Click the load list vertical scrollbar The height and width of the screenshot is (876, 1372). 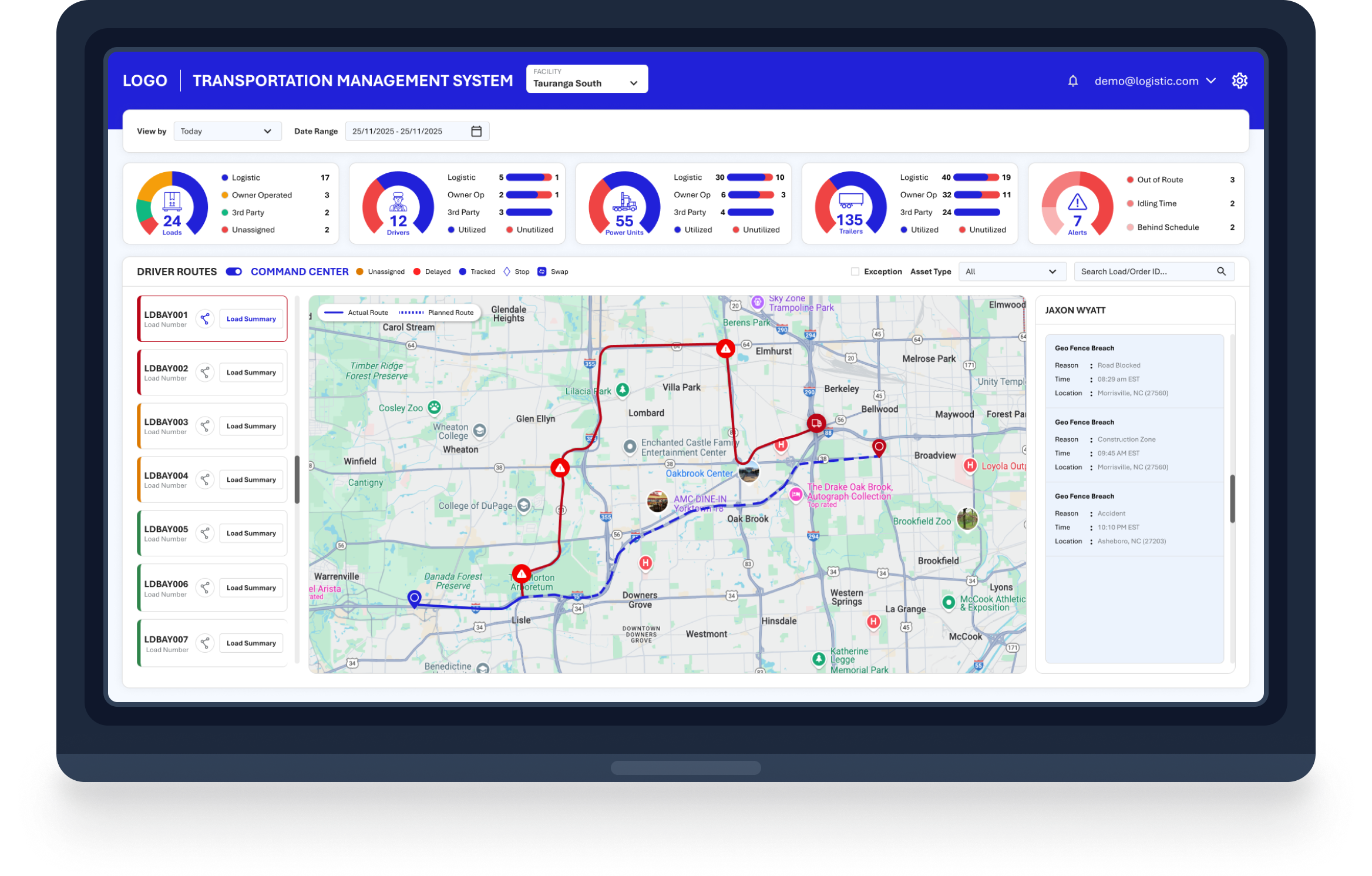point(297,479)
